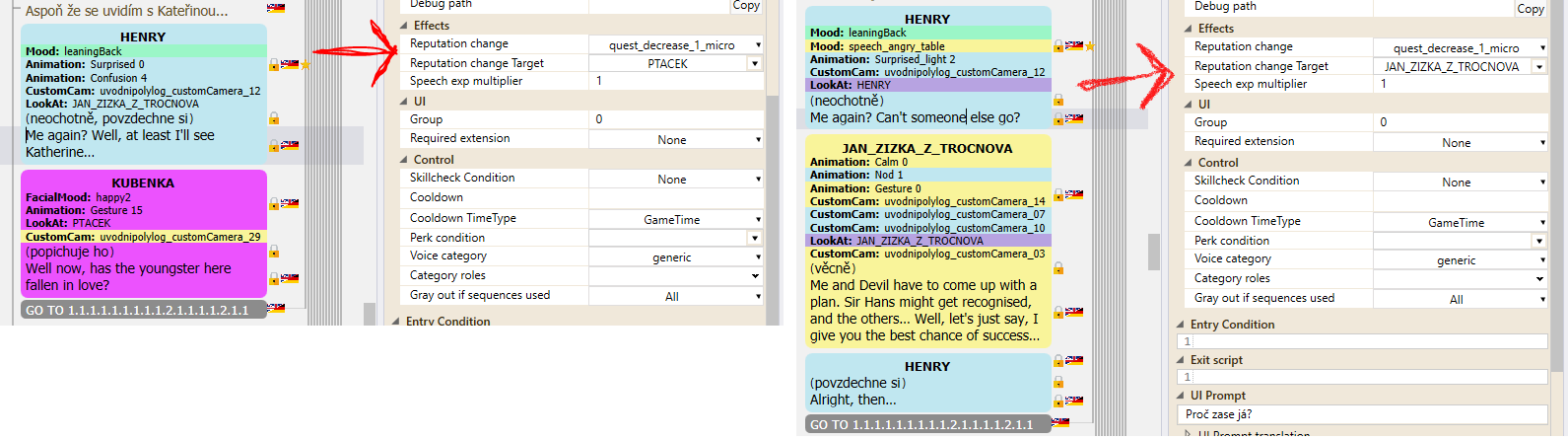The width and height of the screenshot is (1568, 439).
Task: Collapse the UI section in PTACEK properties panel
Action: click(403, 102)
